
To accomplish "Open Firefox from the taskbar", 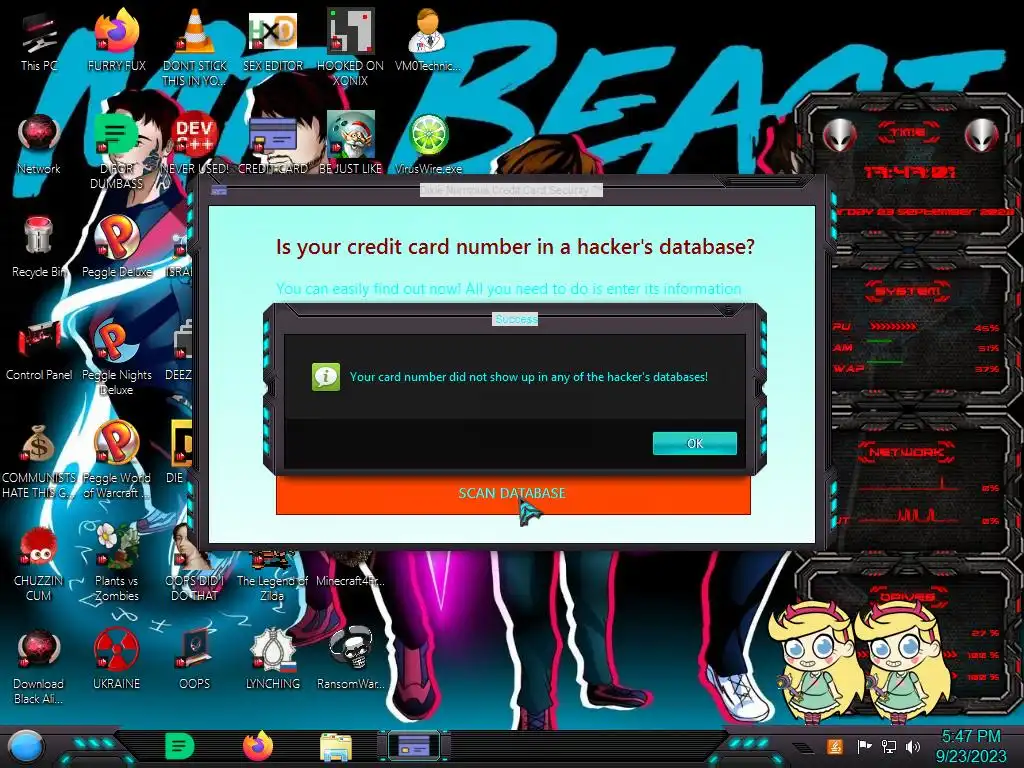I will click(x=258, y=746).
